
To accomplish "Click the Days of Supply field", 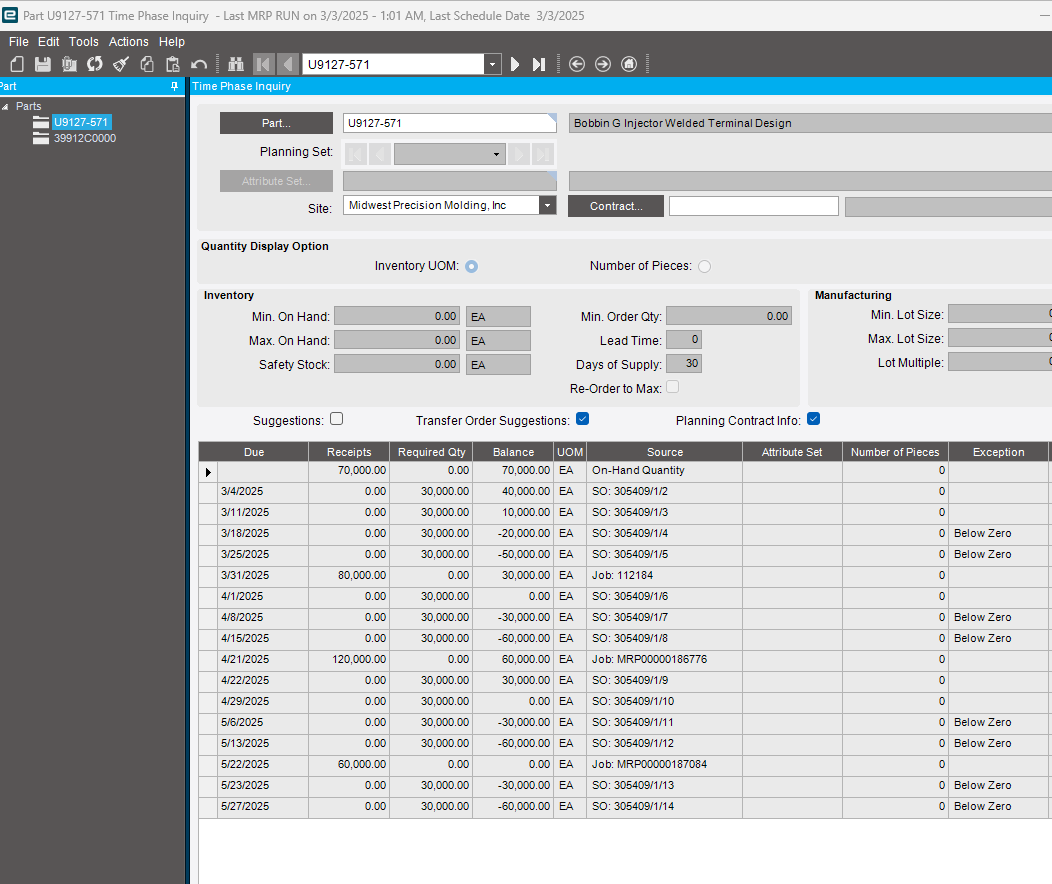I will coord(684,364).
